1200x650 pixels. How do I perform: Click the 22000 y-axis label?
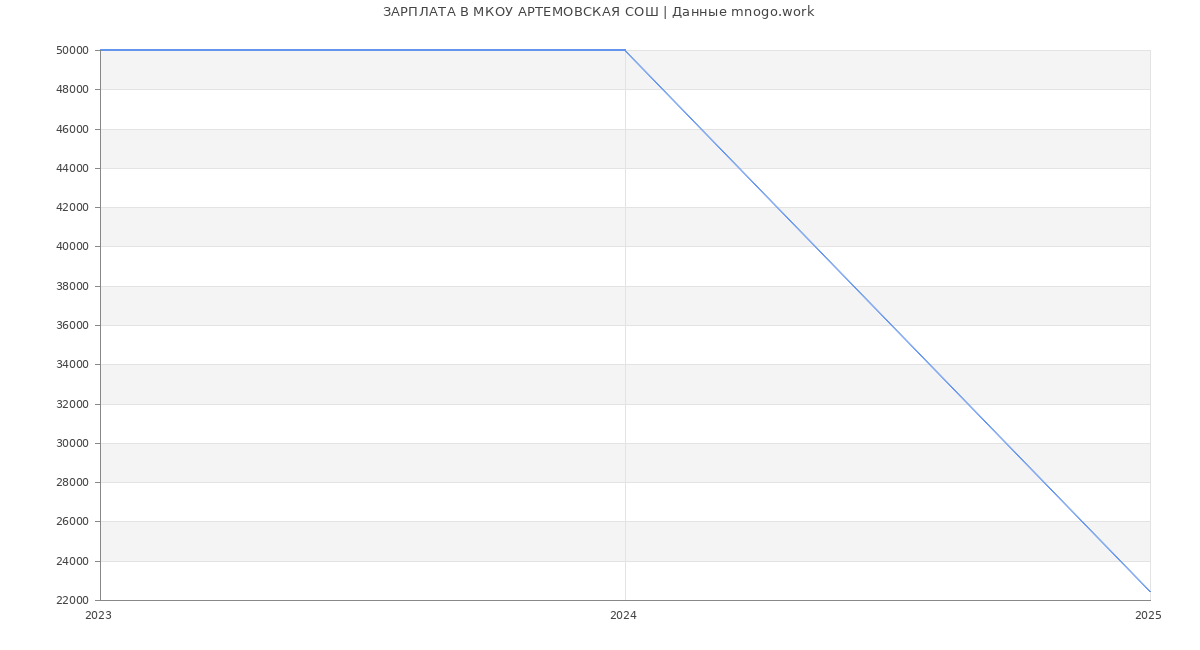(73, 600)
